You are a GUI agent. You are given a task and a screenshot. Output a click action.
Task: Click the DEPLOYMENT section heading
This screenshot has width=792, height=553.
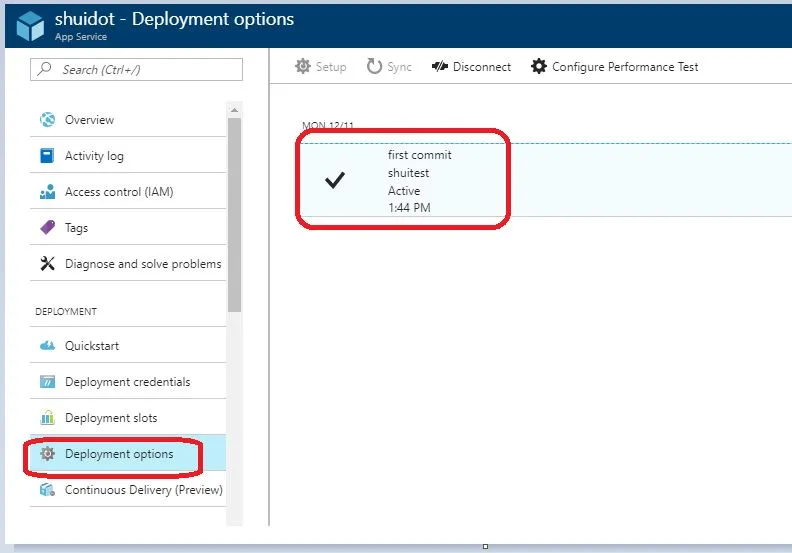[x=66, y=312]
